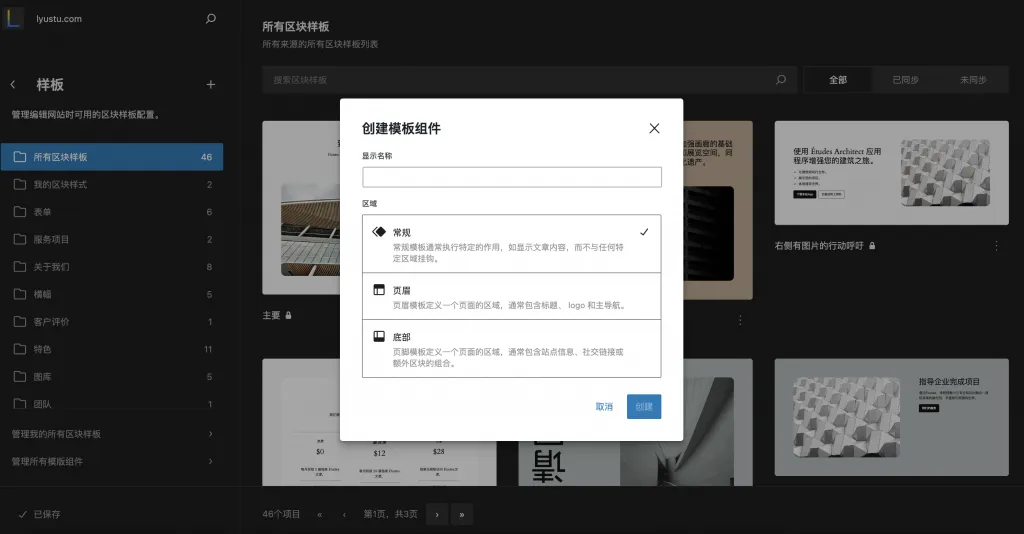Click the 显示名称 text field
Viewport: 1024px width, 534px height.
tap(511, 177)
